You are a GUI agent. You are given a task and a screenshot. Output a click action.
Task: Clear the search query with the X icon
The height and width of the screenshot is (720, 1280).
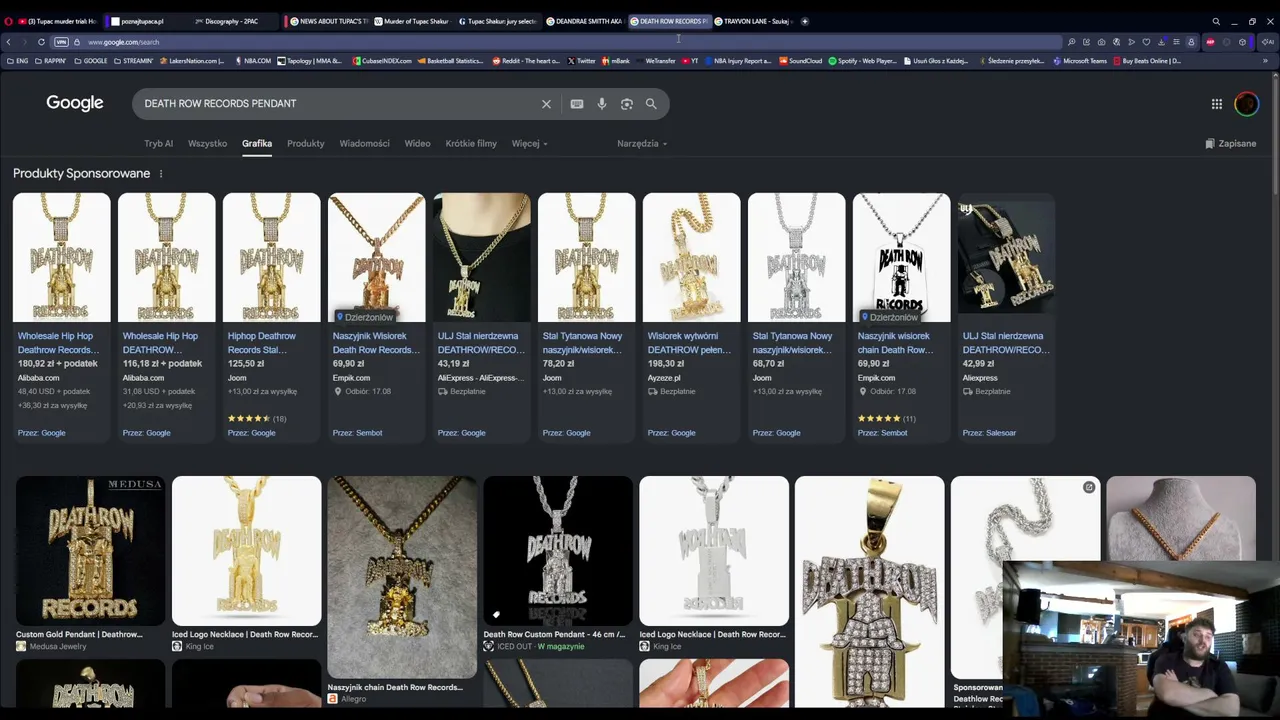(546, 104)
